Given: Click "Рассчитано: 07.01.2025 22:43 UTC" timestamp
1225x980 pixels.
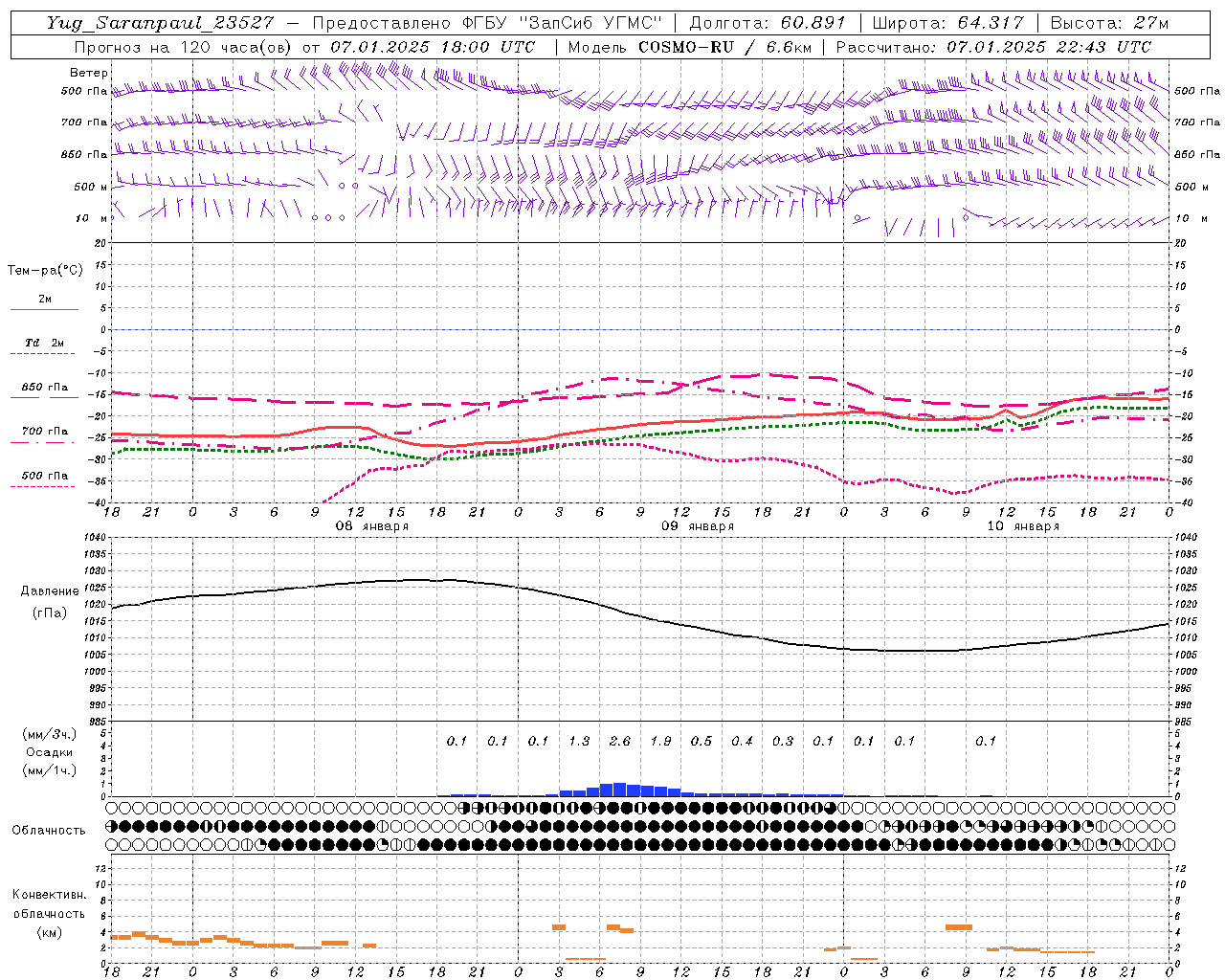Looking at the screenshot, I should tap(993, 47).
